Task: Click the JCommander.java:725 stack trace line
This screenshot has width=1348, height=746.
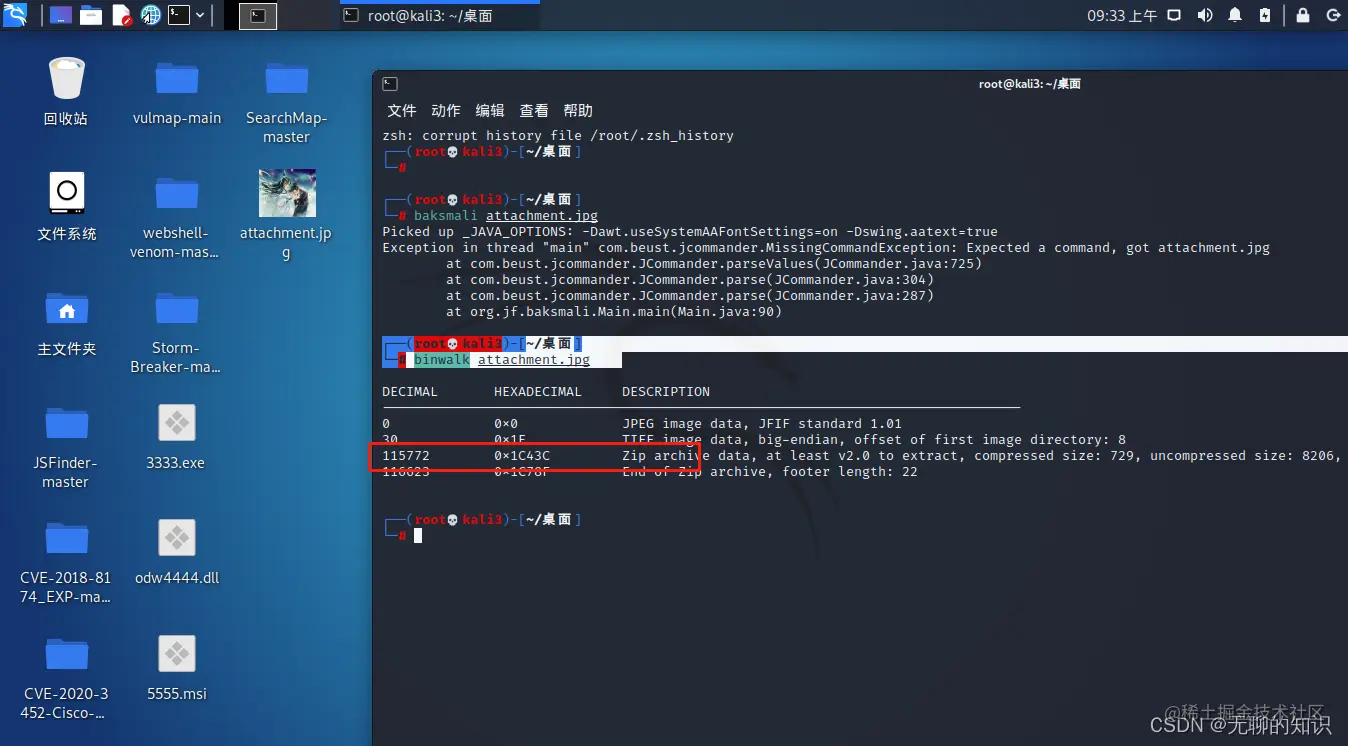Action: pos(714,263)
